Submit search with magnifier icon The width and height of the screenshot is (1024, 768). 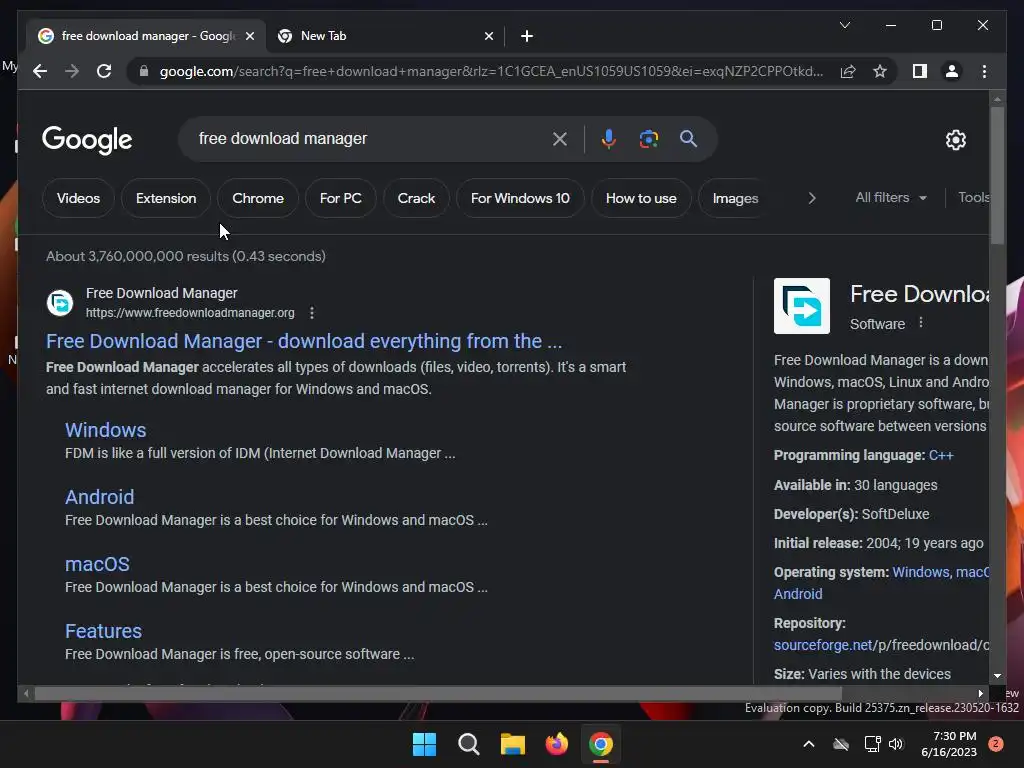coord(688,138)
